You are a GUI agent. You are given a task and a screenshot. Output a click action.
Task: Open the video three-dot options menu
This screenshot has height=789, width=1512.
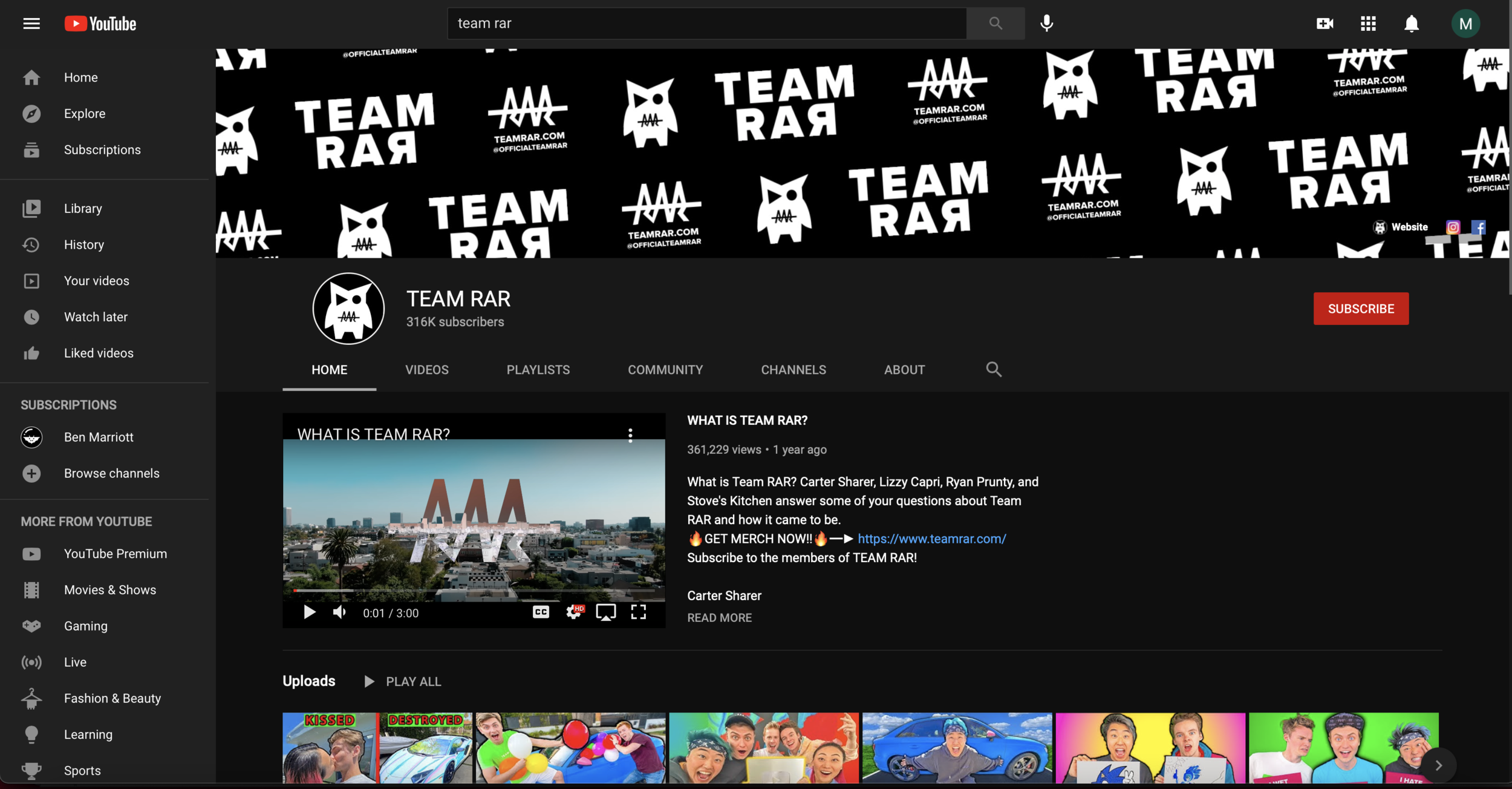point(630,435)
